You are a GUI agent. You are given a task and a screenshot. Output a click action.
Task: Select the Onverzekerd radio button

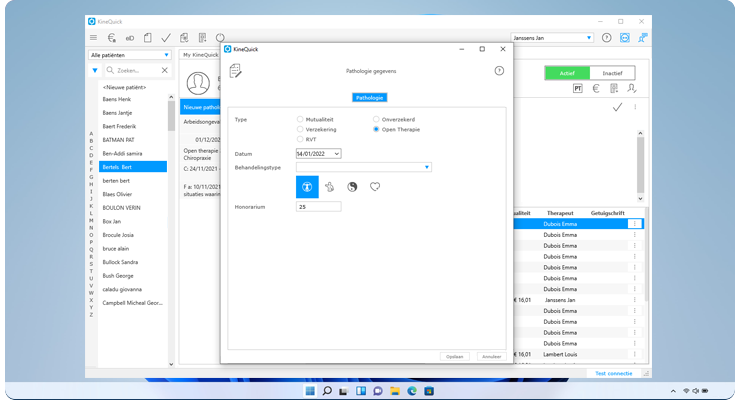(376, 119)
